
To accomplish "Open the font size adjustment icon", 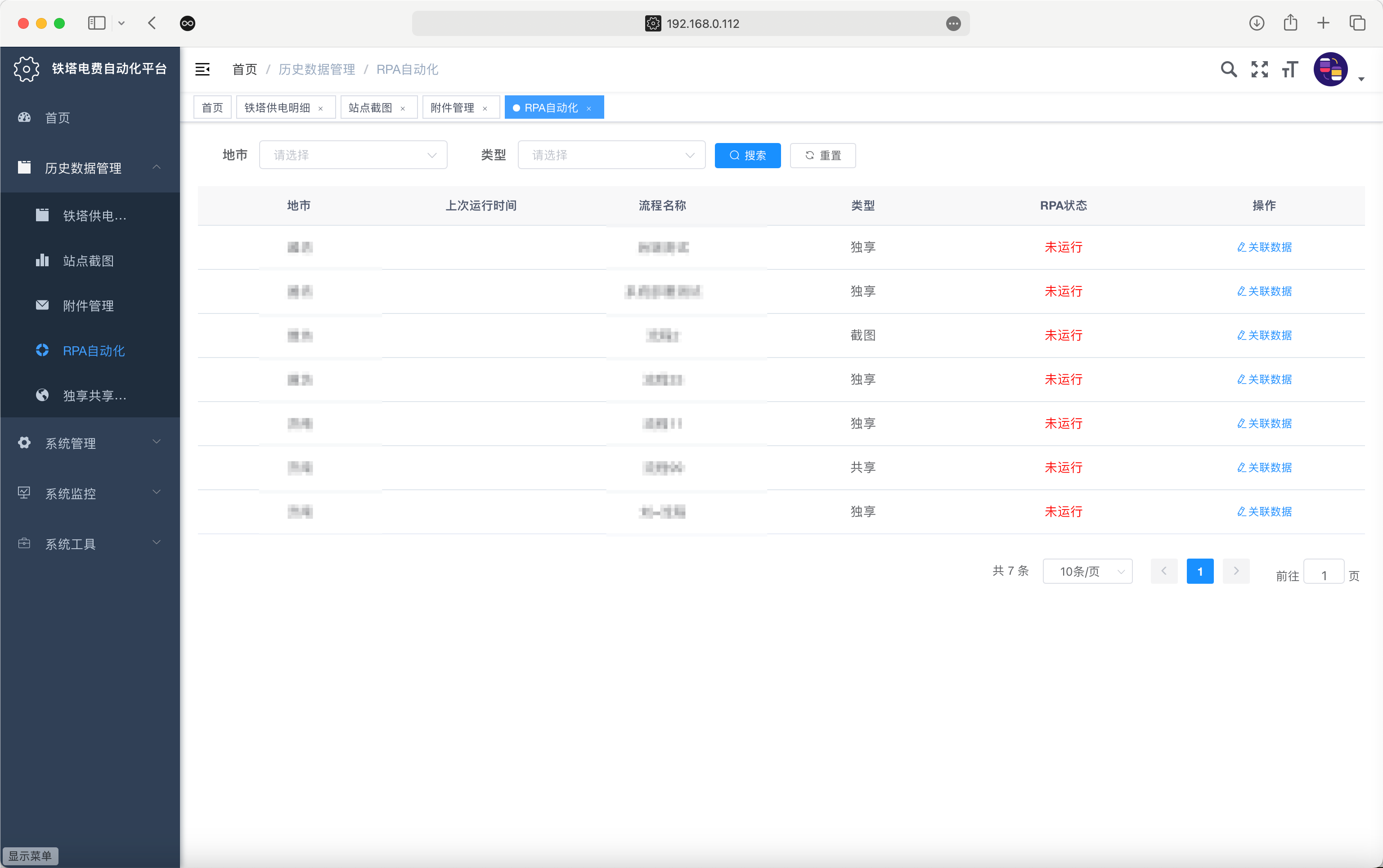I will coord(1289,69).
